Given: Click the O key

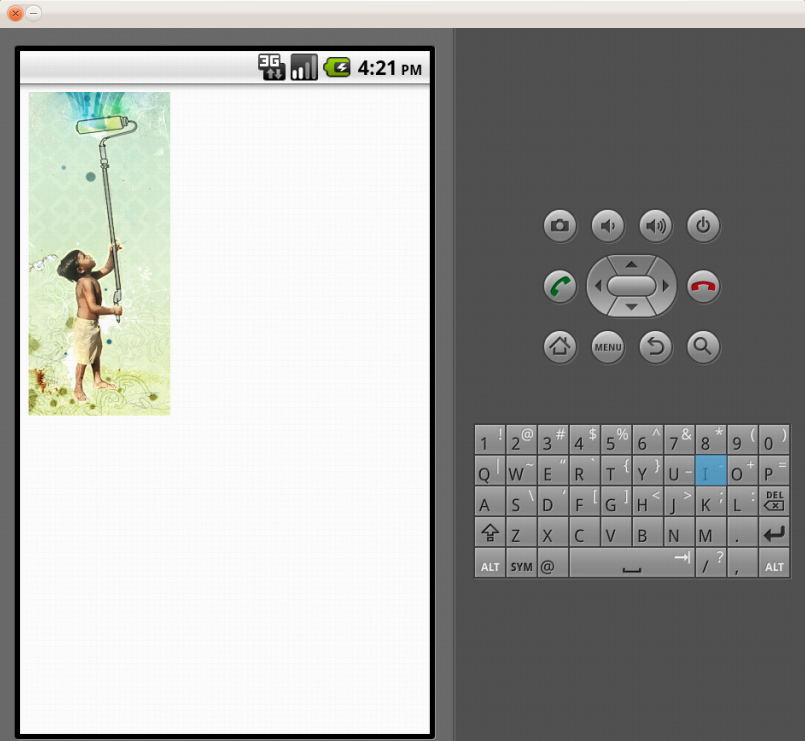Looking at the screenshot, I should [x=742, y=470].
